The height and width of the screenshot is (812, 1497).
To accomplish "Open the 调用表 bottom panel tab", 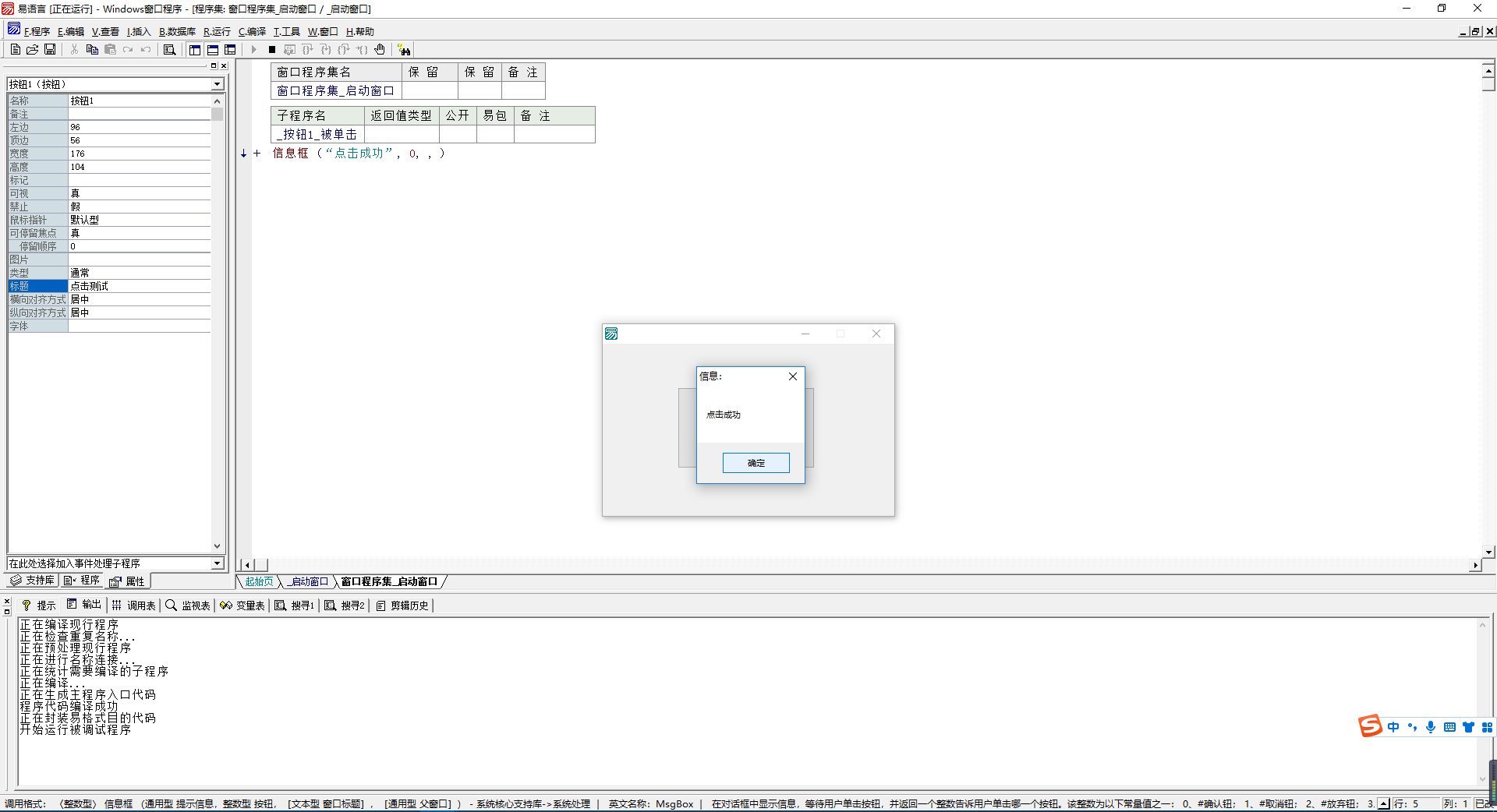I will pos(134,605).
